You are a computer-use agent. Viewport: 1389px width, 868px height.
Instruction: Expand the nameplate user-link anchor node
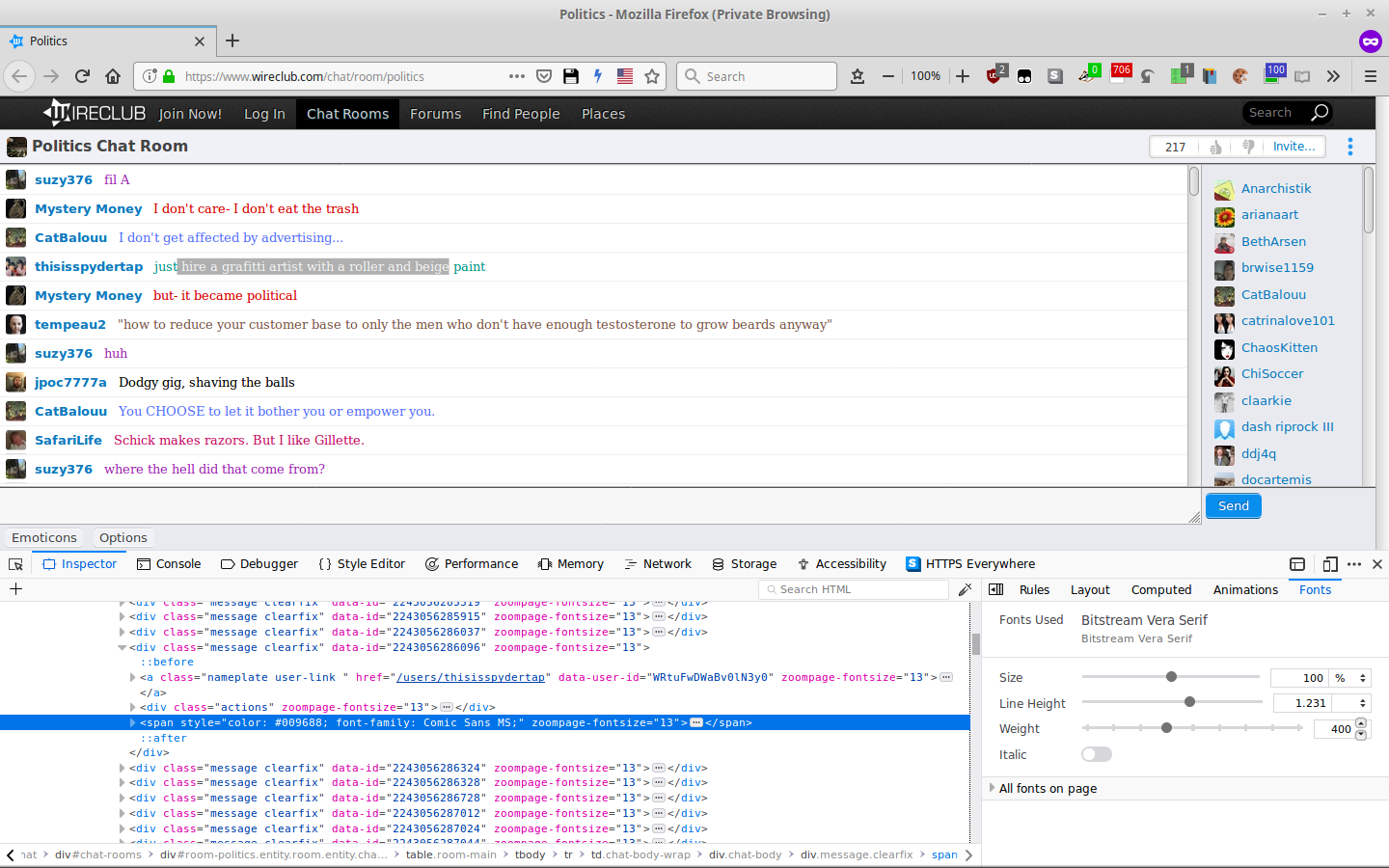pyautogui.click(x=133, y=677)
